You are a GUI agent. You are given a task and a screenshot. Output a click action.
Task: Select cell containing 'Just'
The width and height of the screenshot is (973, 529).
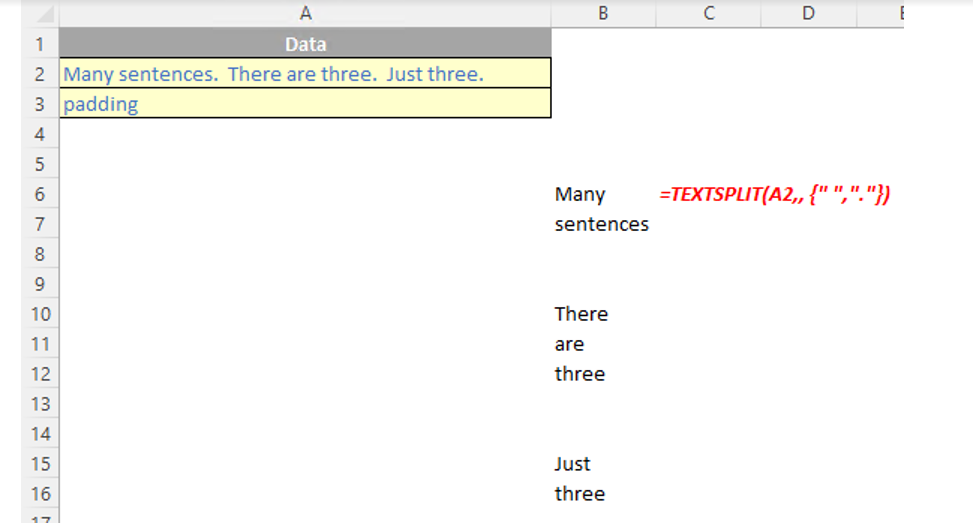[603, 464]
